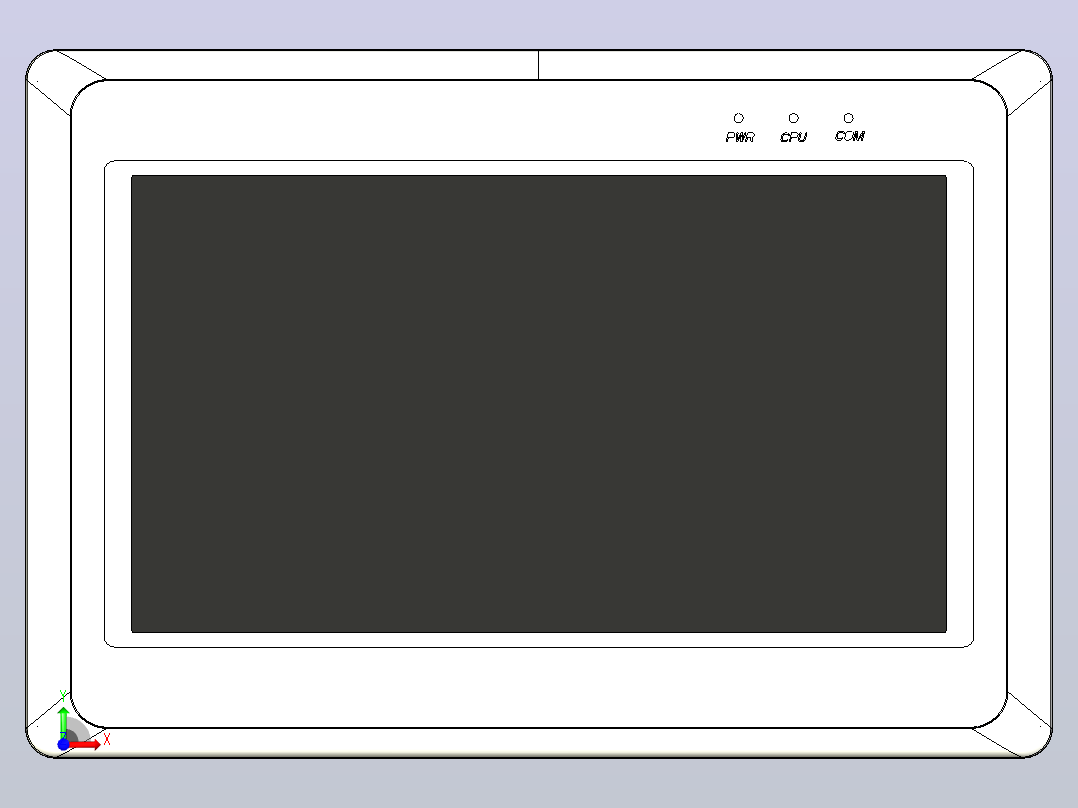Click the dark display screen surface
1078x808 pixels.
539,404
